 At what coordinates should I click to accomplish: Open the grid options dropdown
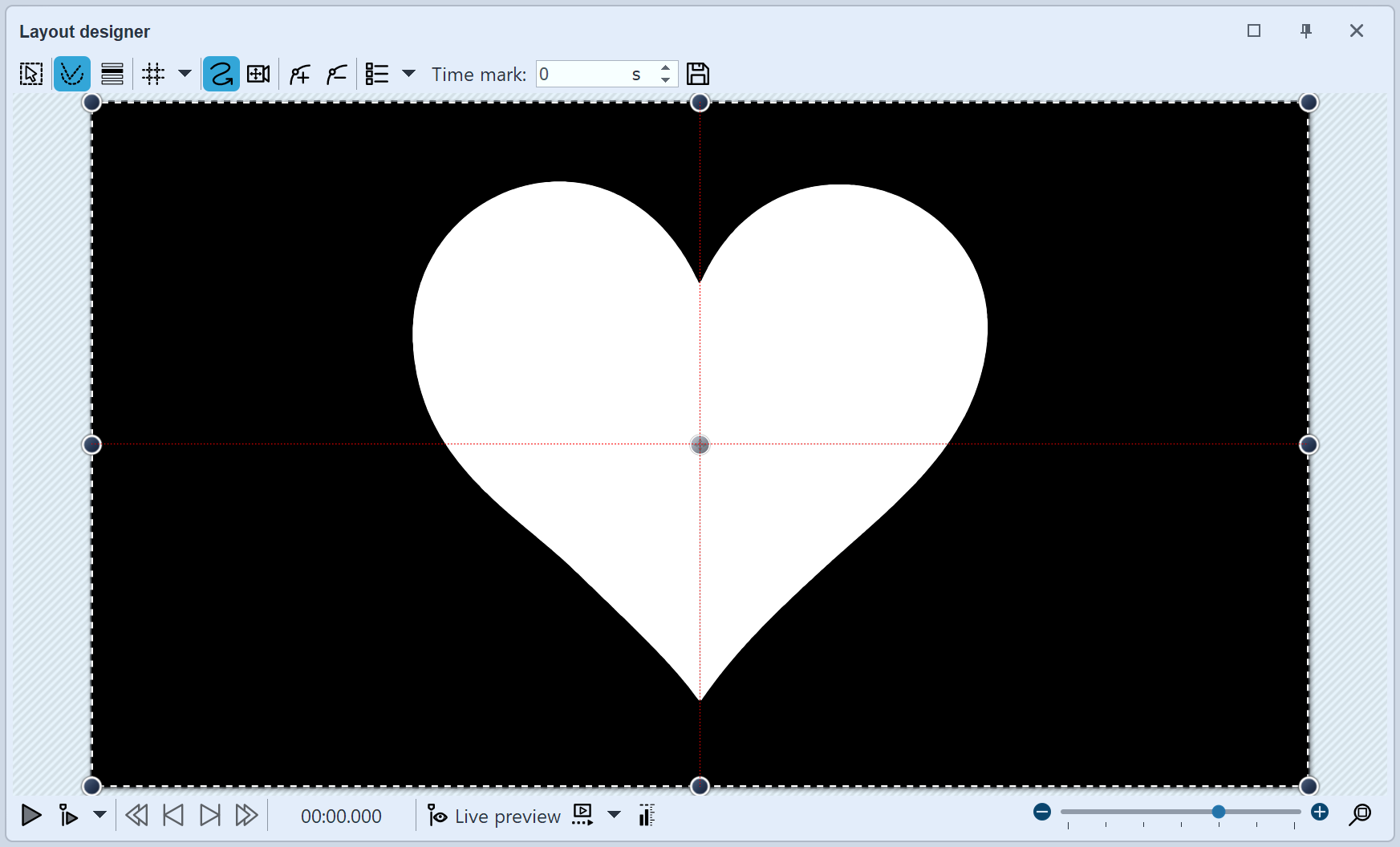coord(185,73)
